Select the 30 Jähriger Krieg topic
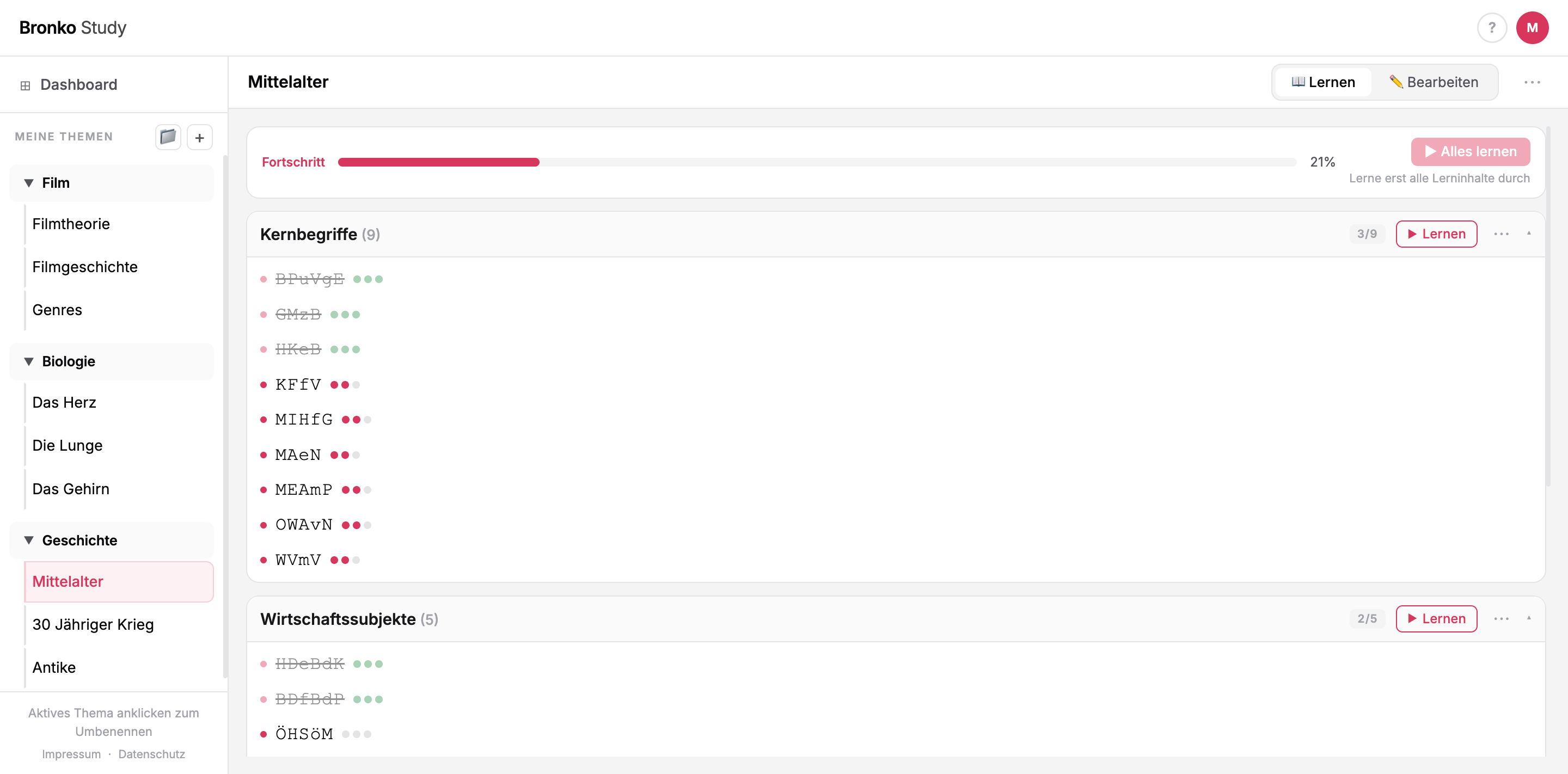The image size is (1568, 774). (x=93, y=624)
